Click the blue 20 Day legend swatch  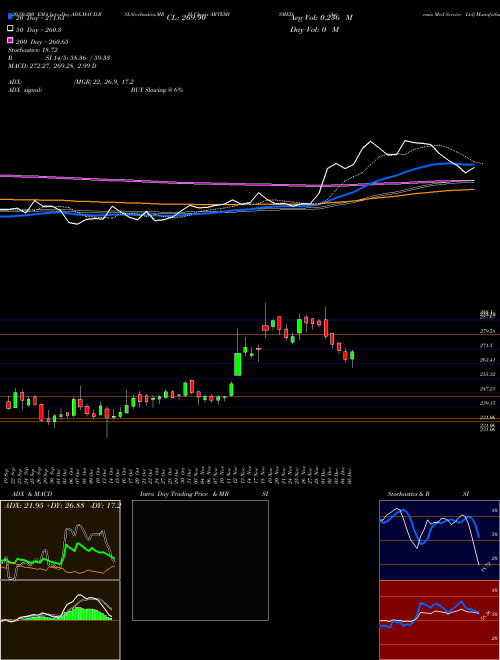click(10, 17)
